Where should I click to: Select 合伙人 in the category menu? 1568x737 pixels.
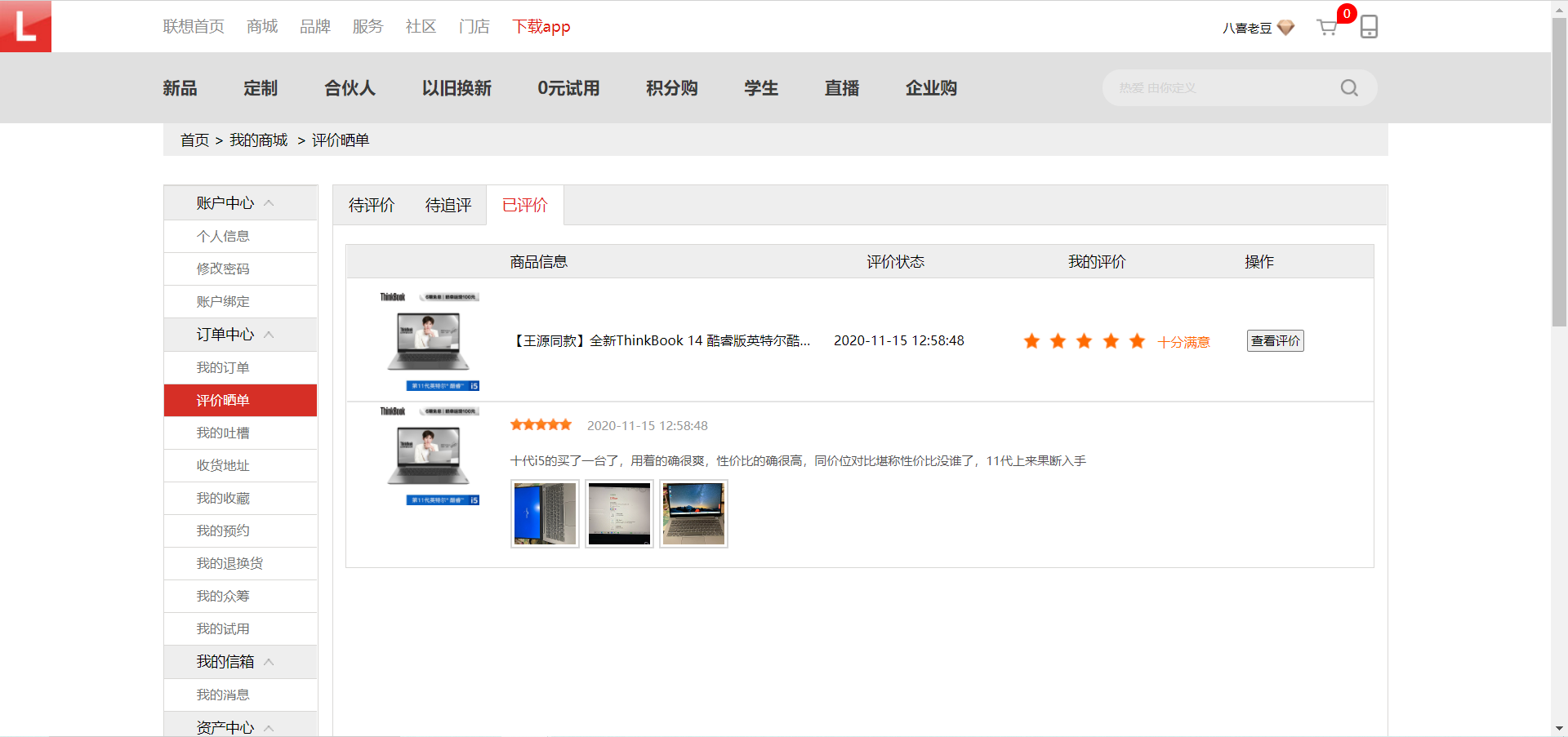click(x=350, y=88)
